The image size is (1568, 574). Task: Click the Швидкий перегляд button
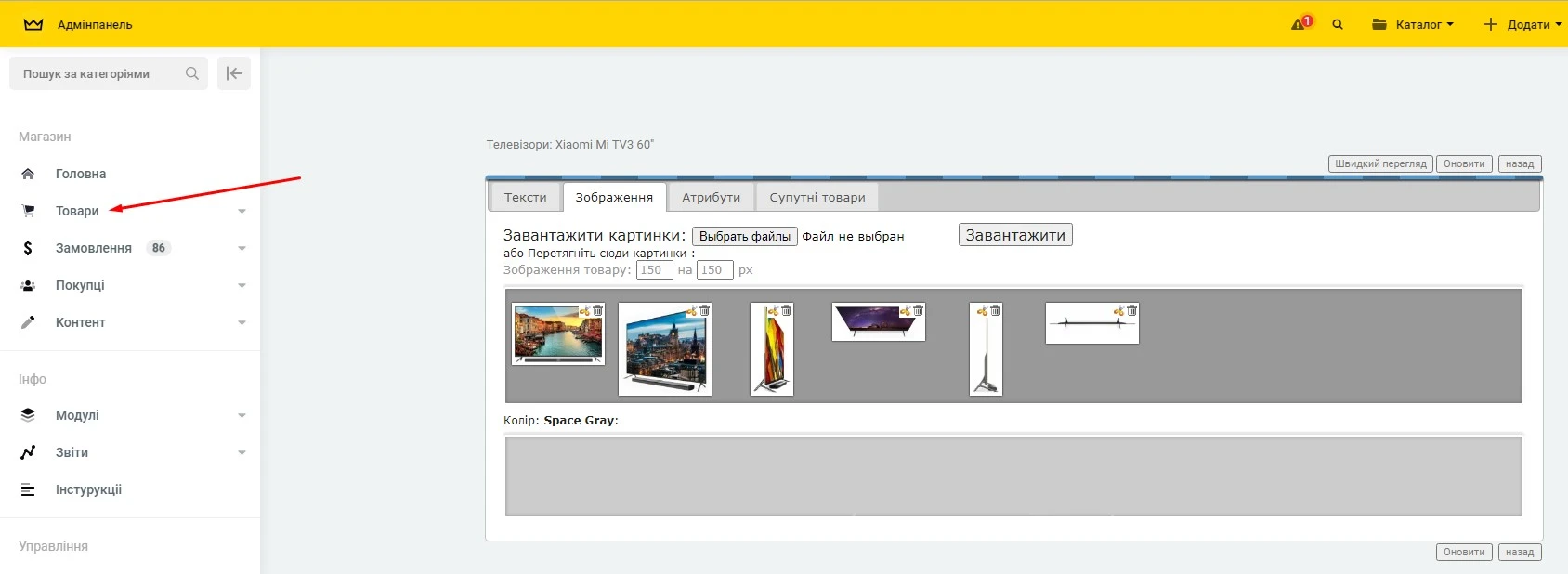coord(1379,163)
